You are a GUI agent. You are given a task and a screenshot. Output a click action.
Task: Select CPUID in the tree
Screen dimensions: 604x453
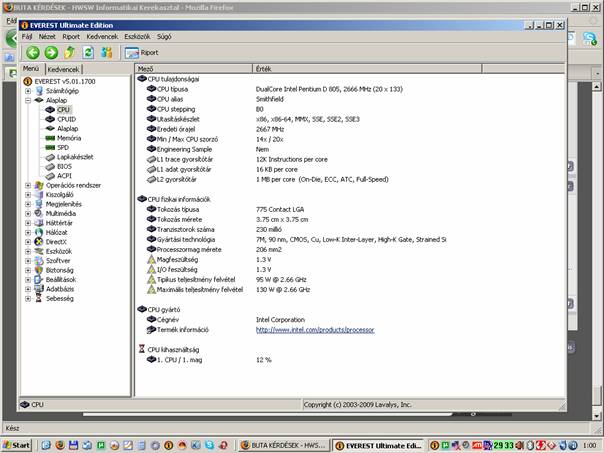[x=66, y=119]
